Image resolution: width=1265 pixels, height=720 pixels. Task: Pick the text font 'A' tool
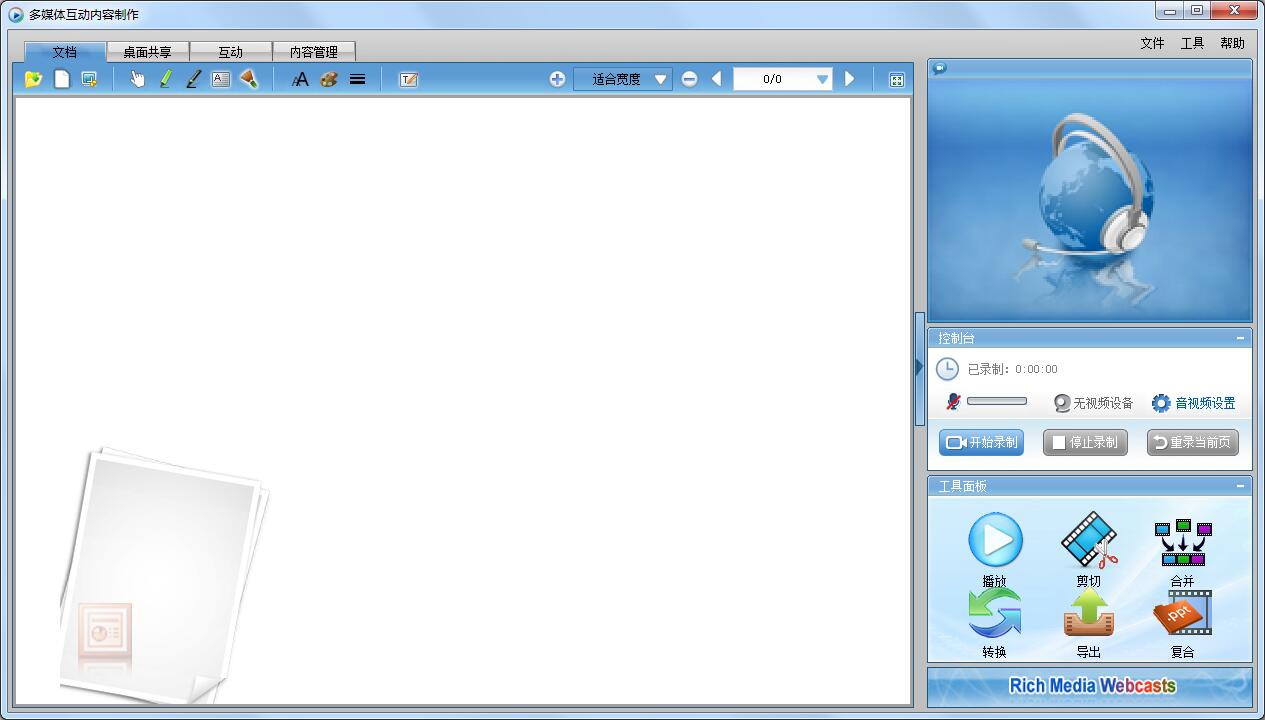[x=300, y=79]
